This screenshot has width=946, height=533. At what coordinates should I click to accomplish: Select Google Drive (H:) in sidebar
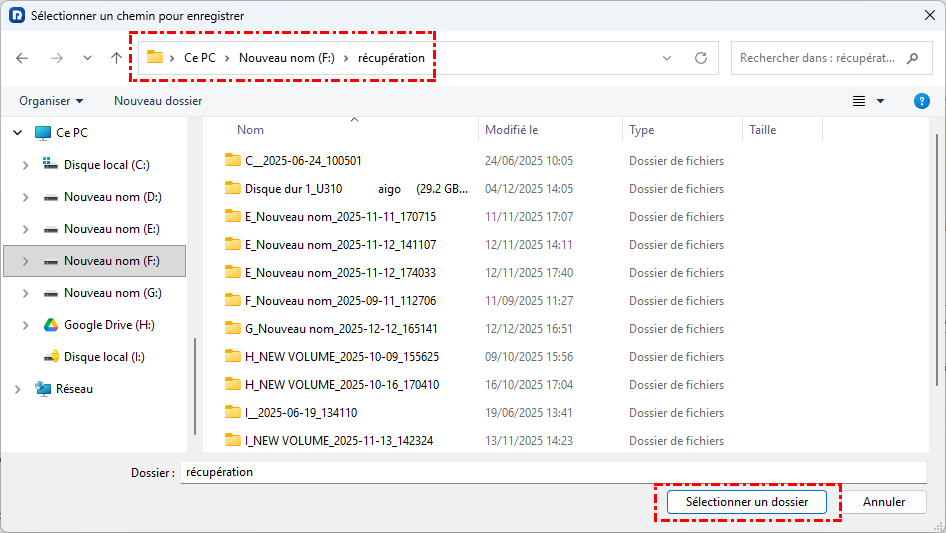(108, 325)
